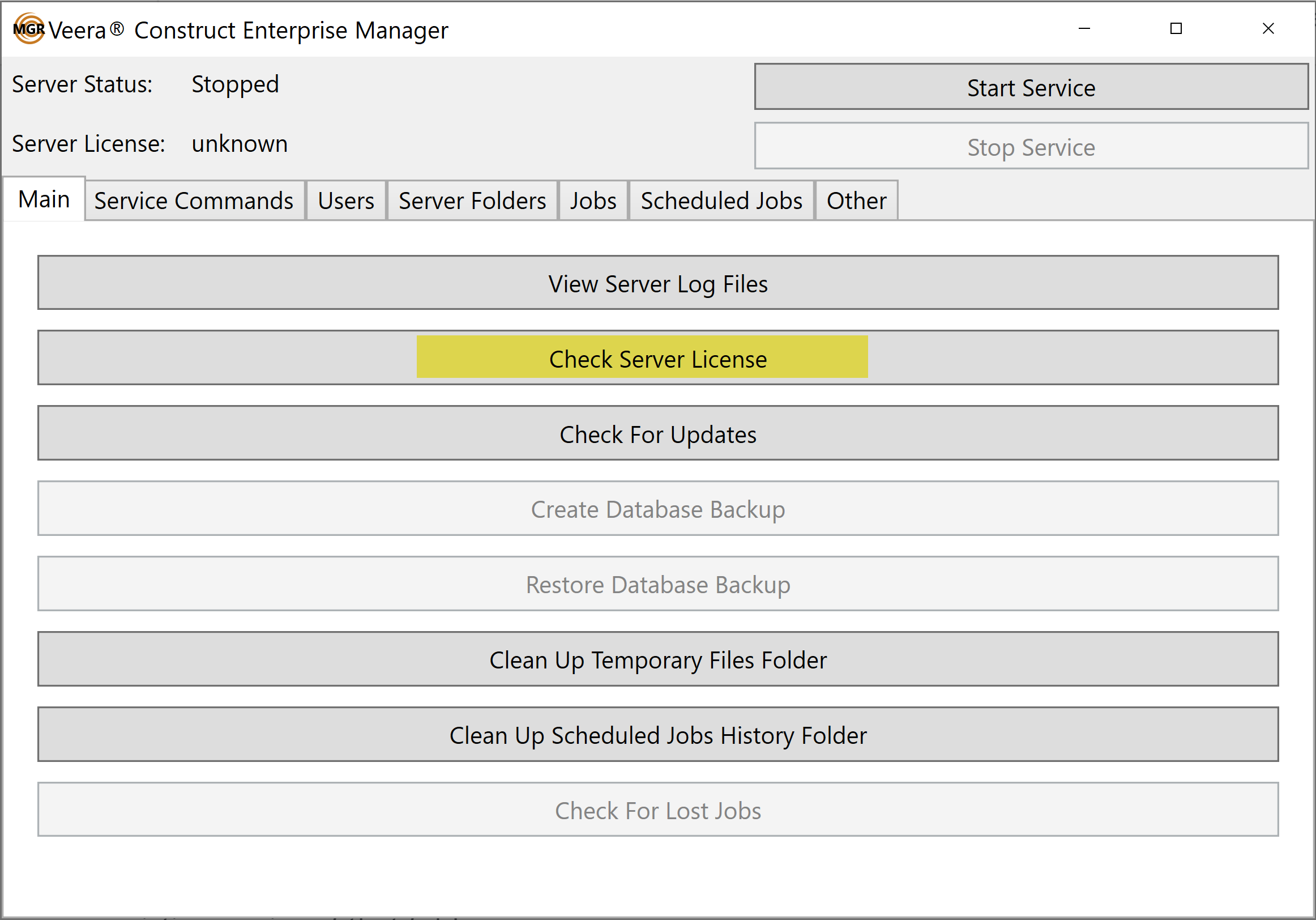Maximize the Enterprise Manager window
This screenshot has width=1316, height=920.
tap(1176, 28)
